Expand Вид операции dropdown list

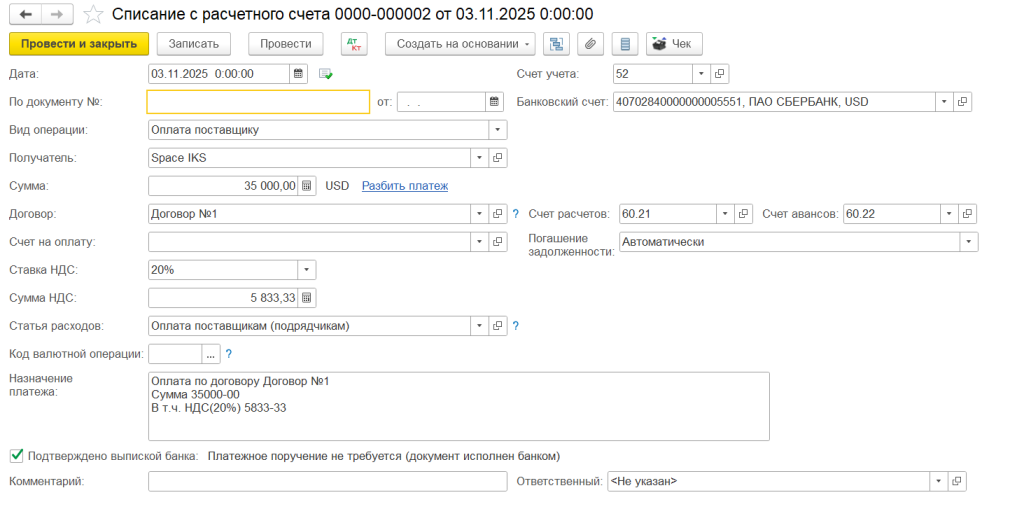tap(498, 130)
